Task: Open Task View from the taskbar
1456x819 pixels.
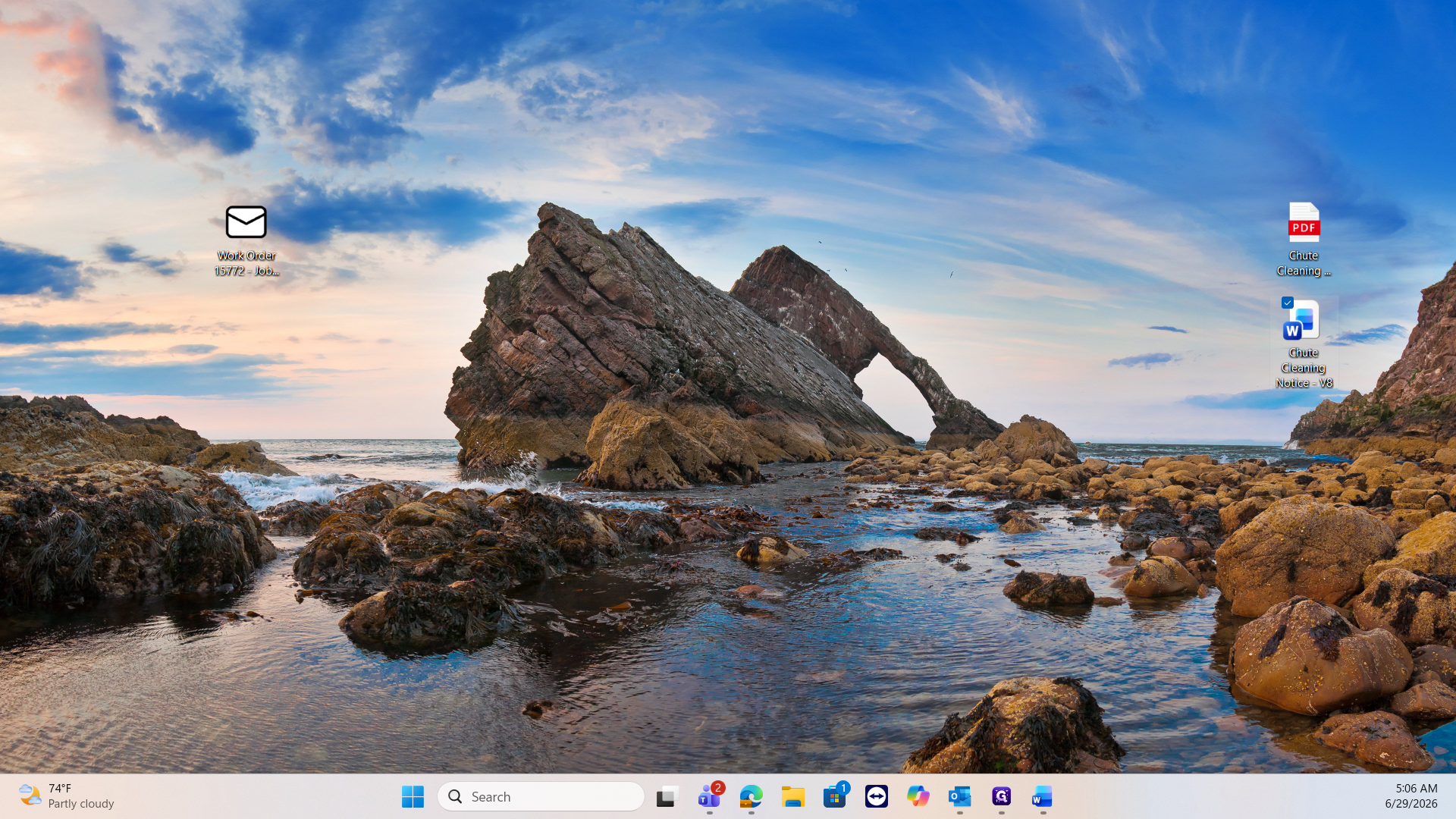Action: click(667, 796)
